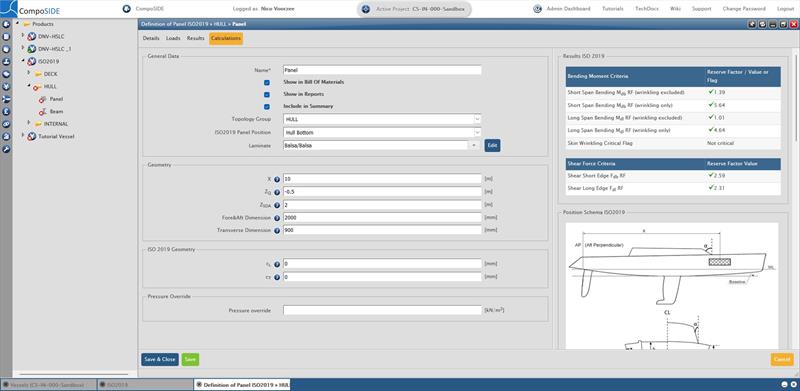This screenshot has width=800, height=391.
Task: Toggle Include in Summary checkbox
Action: tap(266, 107)
